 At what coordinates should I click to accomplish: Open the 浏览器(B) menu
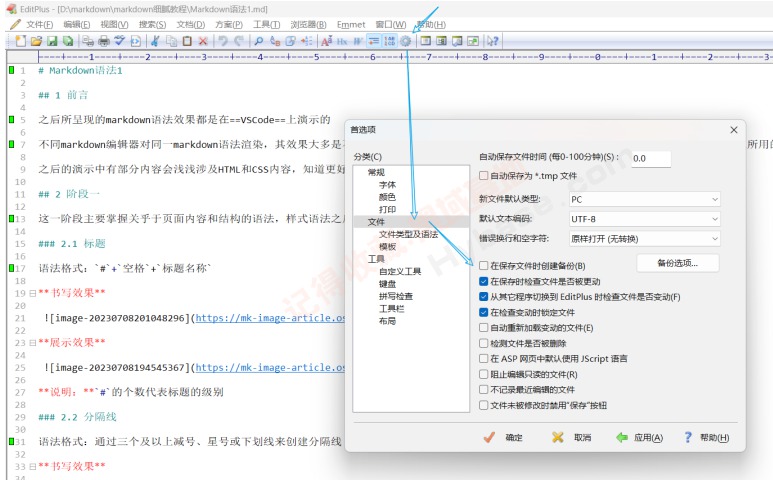[309, 24]
